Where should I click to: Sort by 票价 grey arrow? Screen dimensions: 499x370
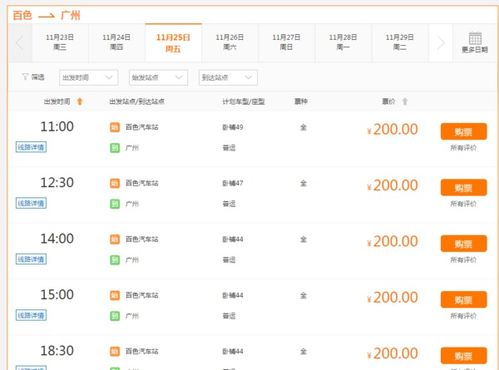pos(405,101)
